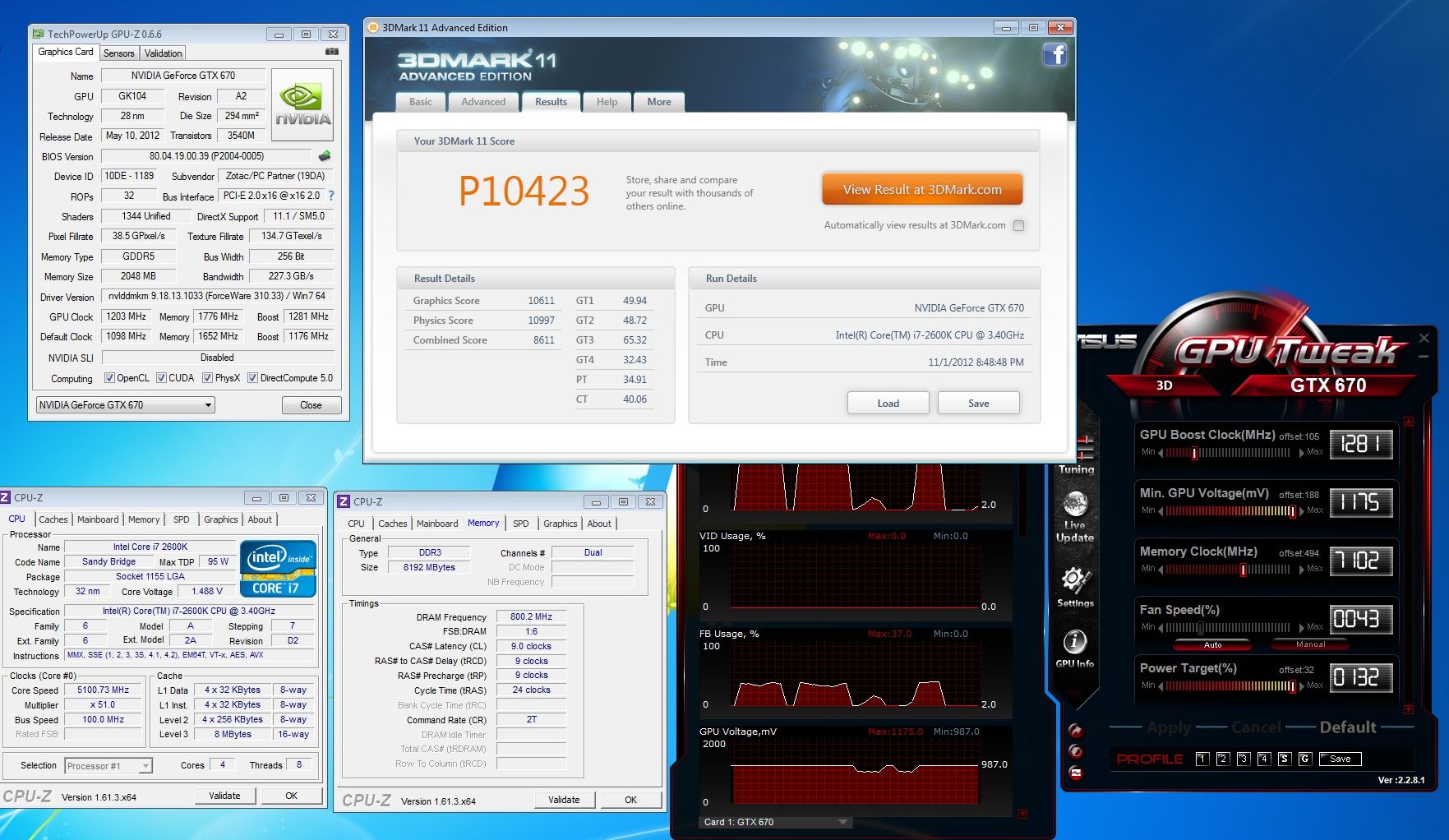Screen dimensions: 1449x840
Task: Click the Power Target slider
Action: click(1230, 686)
